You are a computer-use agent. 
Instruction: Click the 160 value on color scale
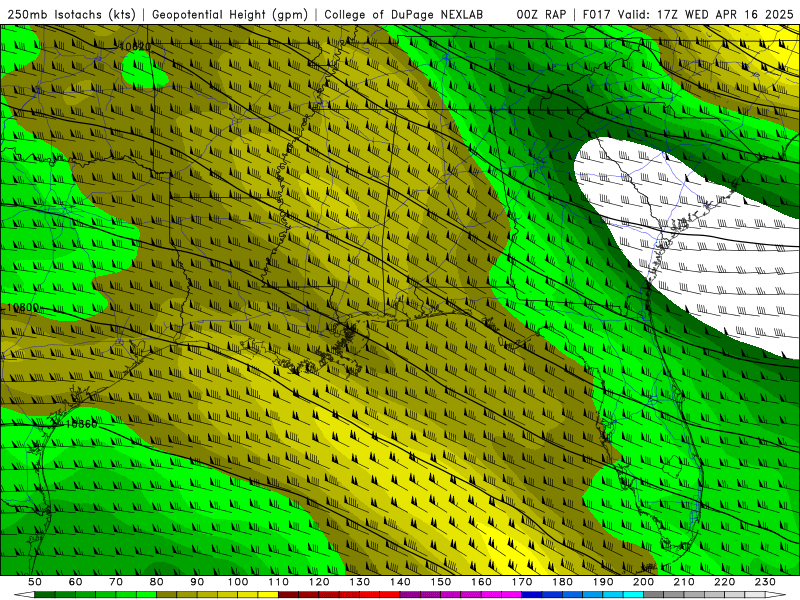coord(481,582)
